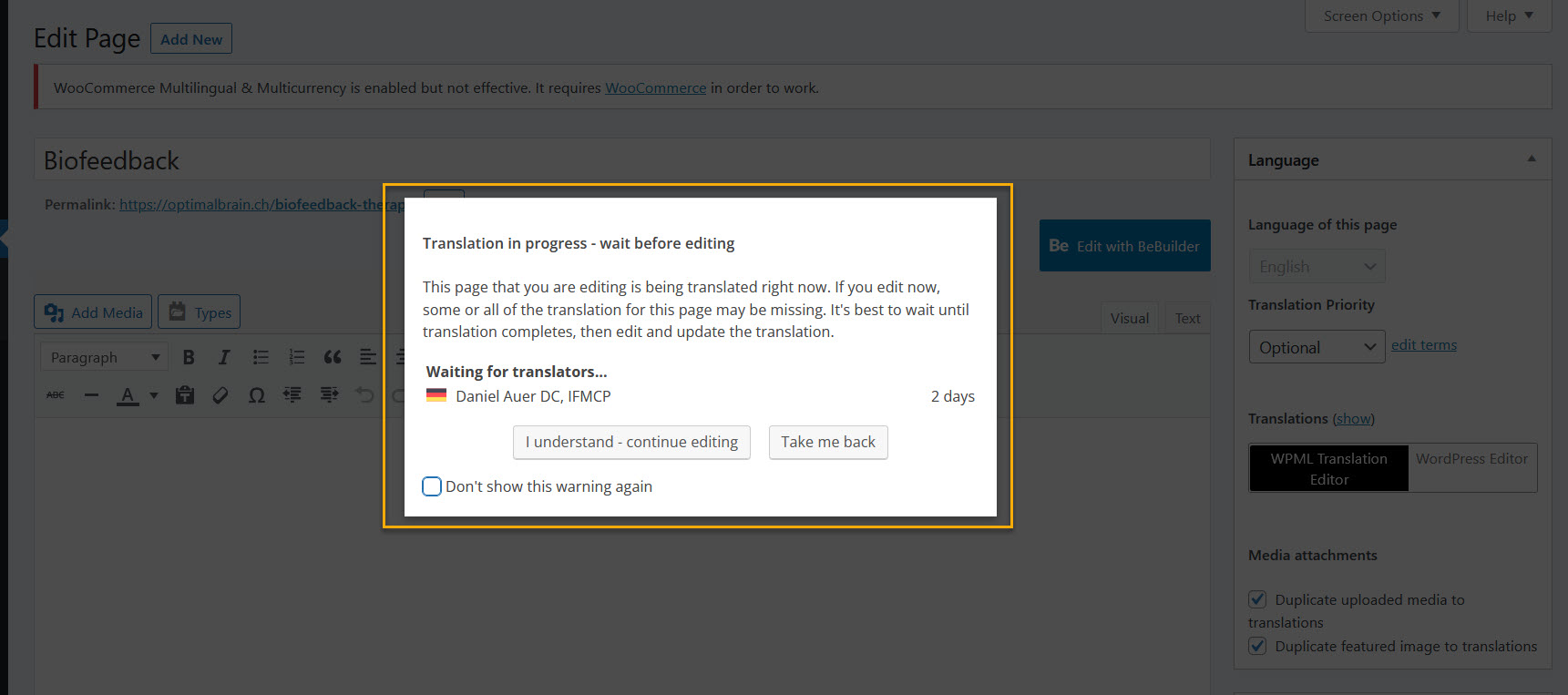This screenshot has height=695, width=1568.
Task: Increase the indent
Action: (x=329, y=394)
